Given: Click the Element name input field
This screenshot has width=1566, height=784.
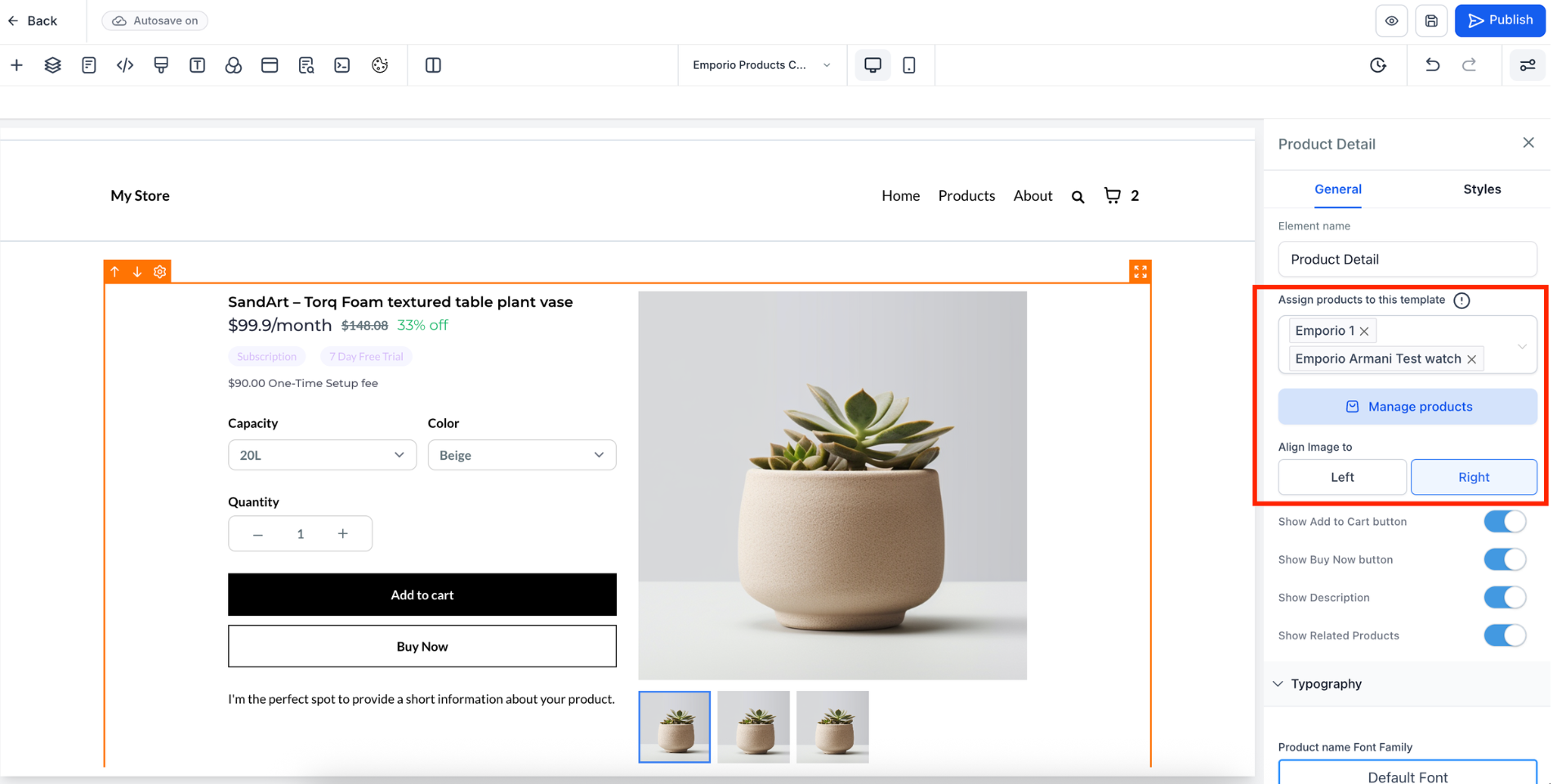Looking at the screenshot, I should point(1408,260).
